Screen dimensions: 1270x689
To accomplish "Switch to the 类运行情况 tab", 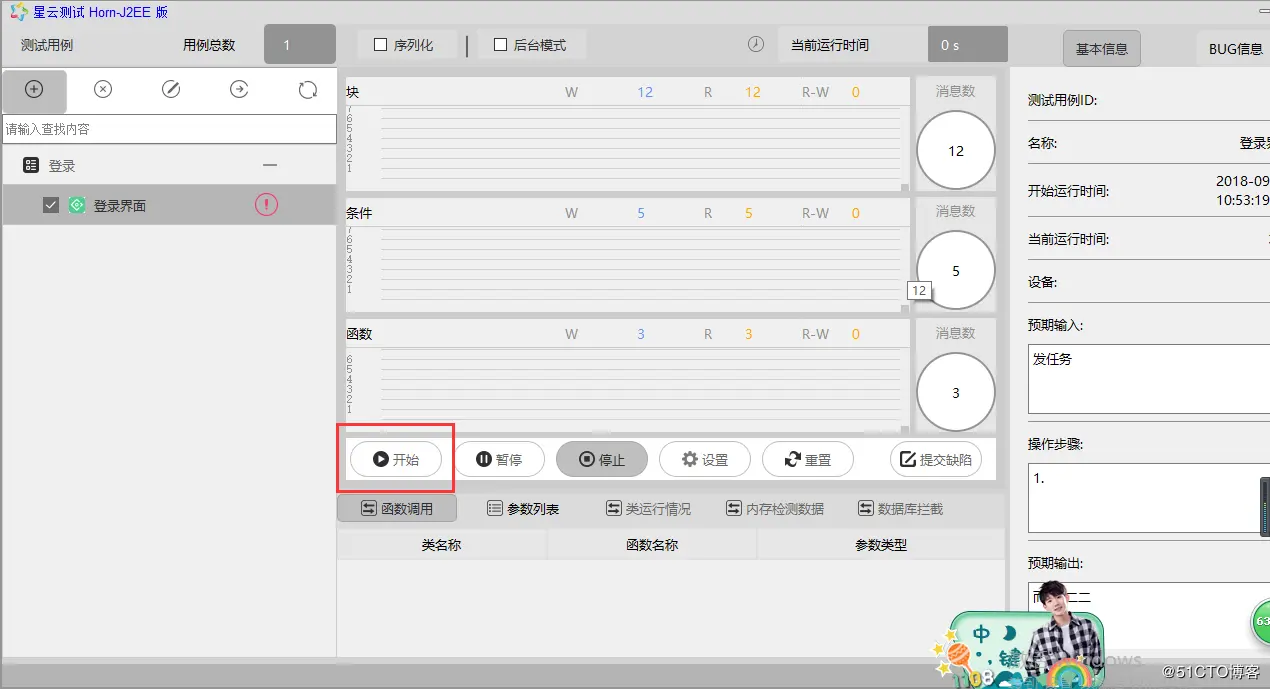I will click(x=648, y=508).
